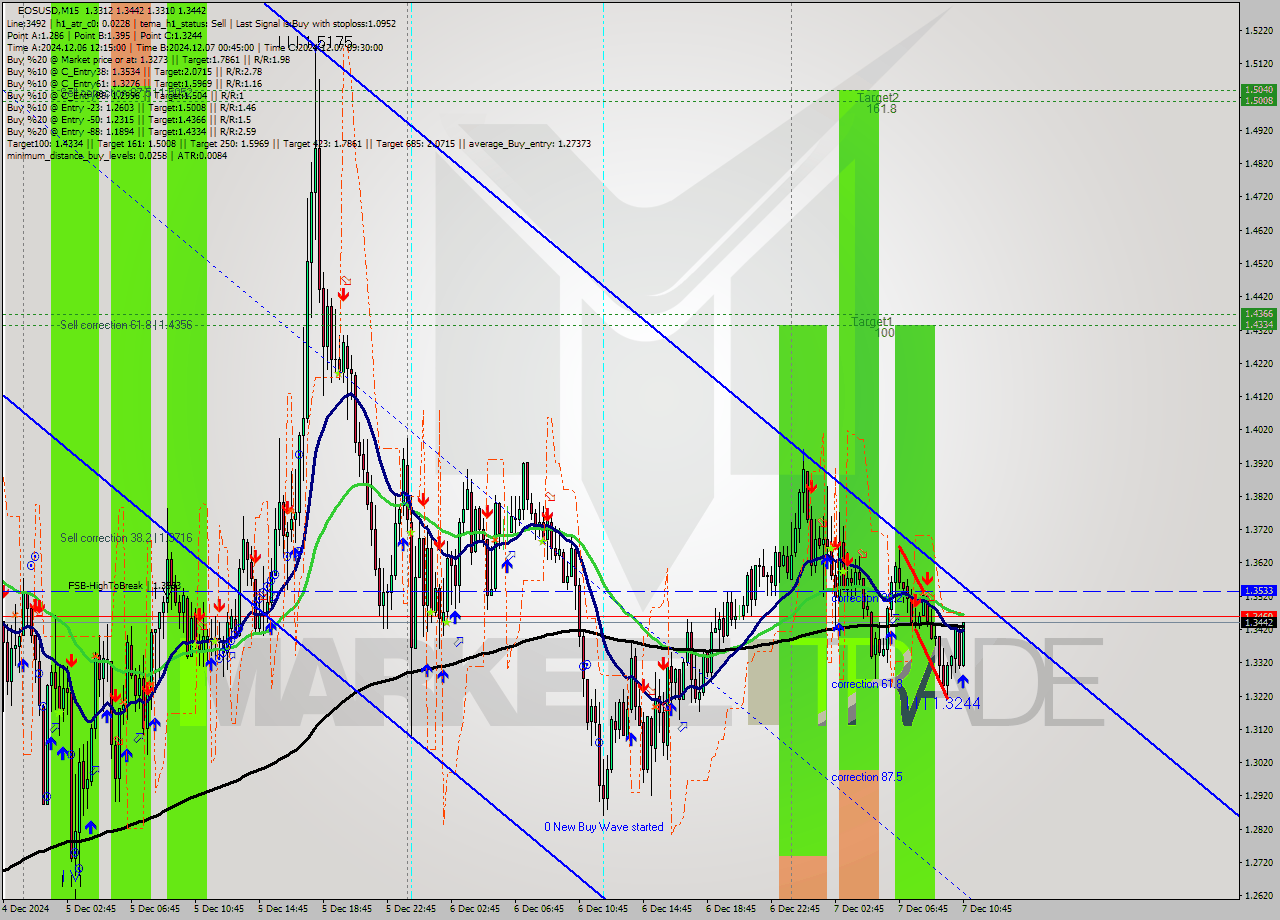This screenshot has height=920, width=1280.
Task: Click the 'Buy %20 @ Entry -88: 1.1894' row
Action: click(x=133, y=131)
